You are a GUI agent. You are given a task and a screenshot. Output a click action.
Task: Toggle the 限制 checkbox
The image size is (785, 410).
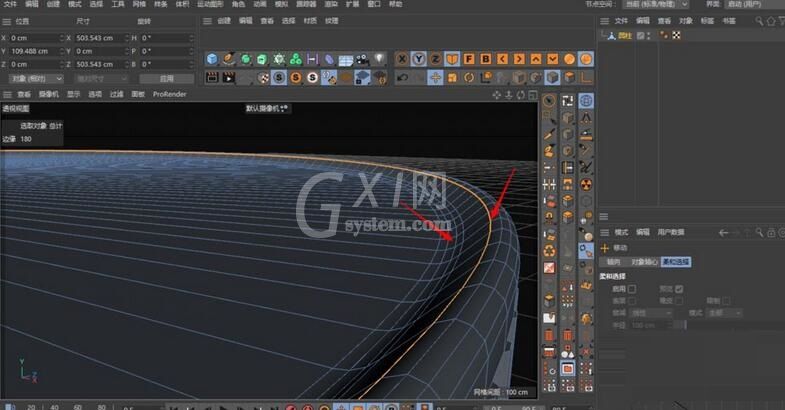(x=726, y=301)
